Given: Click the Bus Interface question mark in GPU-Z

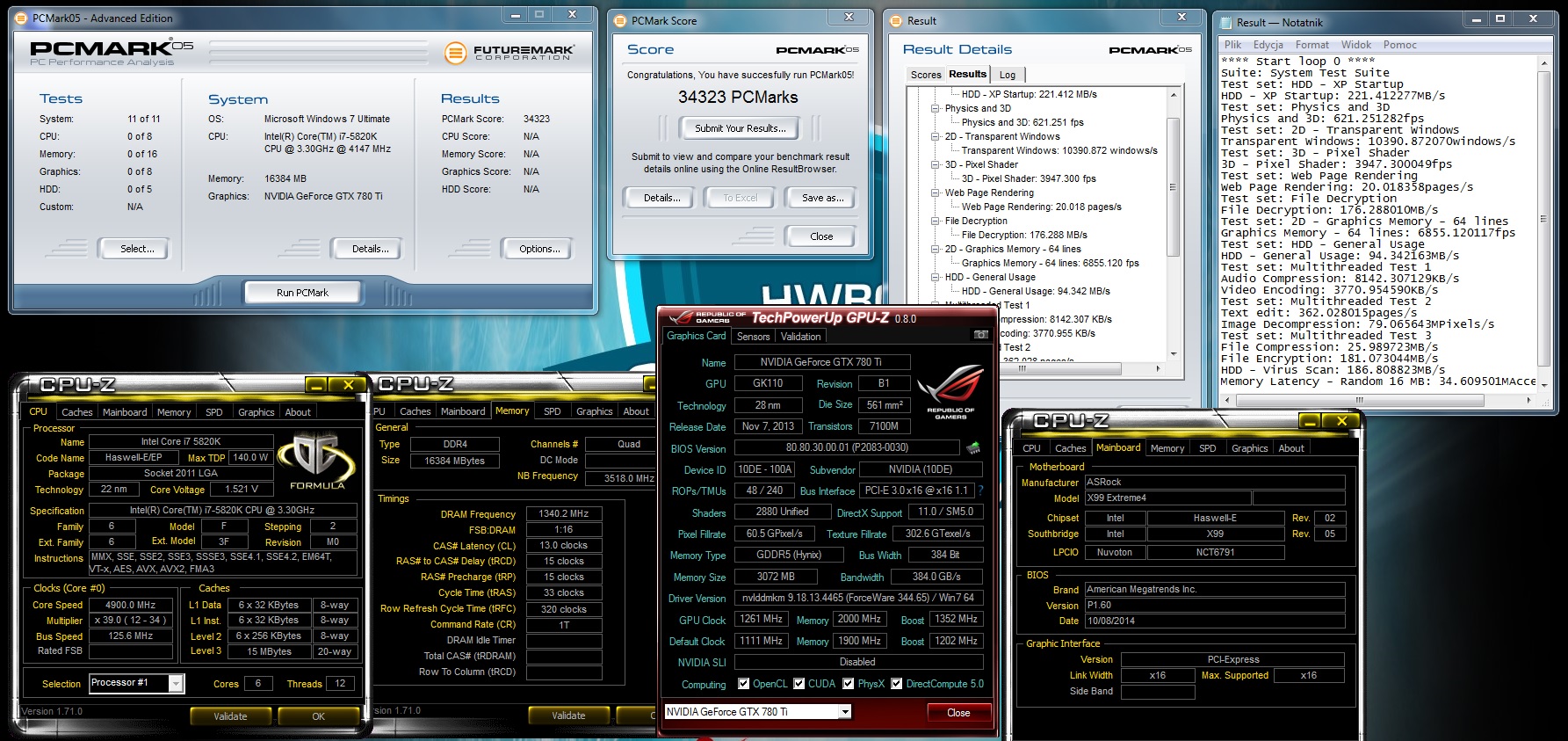Looking at the screenshot, I should pos(980,490).
